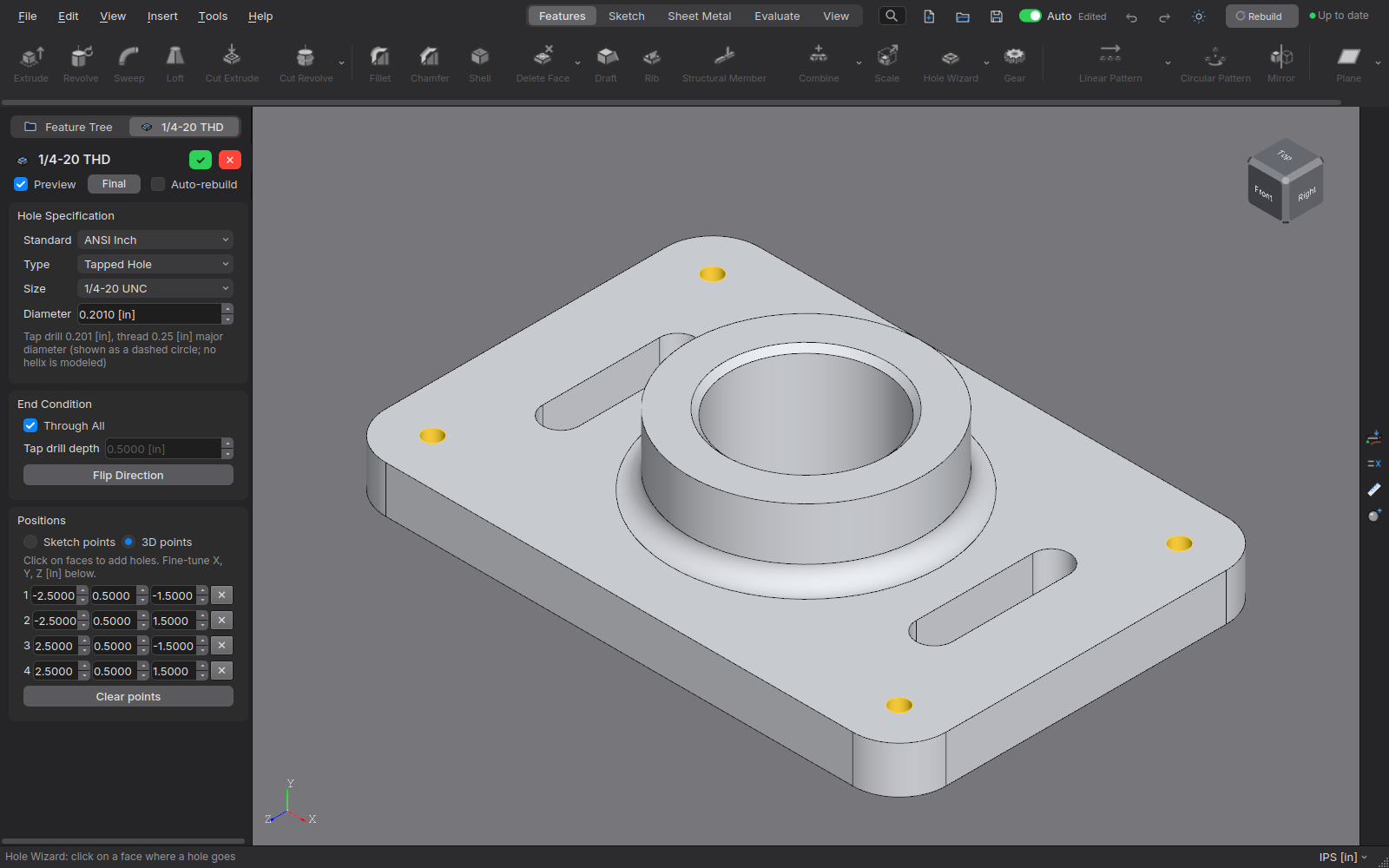Open the Type dropdown showing Tapped Hole
Screen dimensions: 1389x868
pos(155,264)
